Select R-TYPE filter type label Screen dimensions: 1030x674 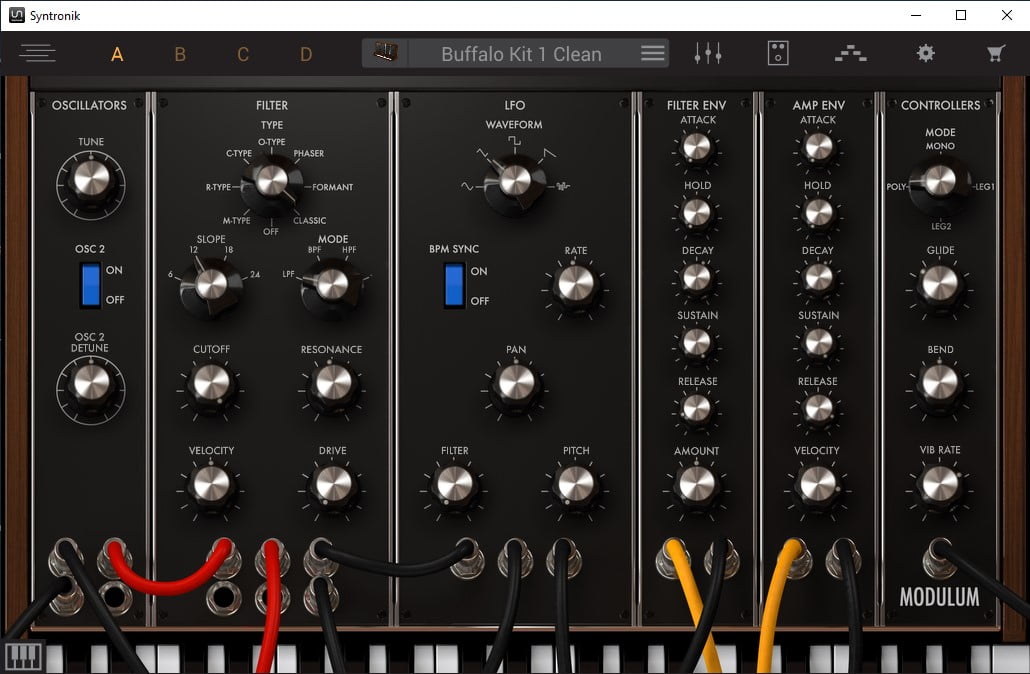tap(218, 187)
